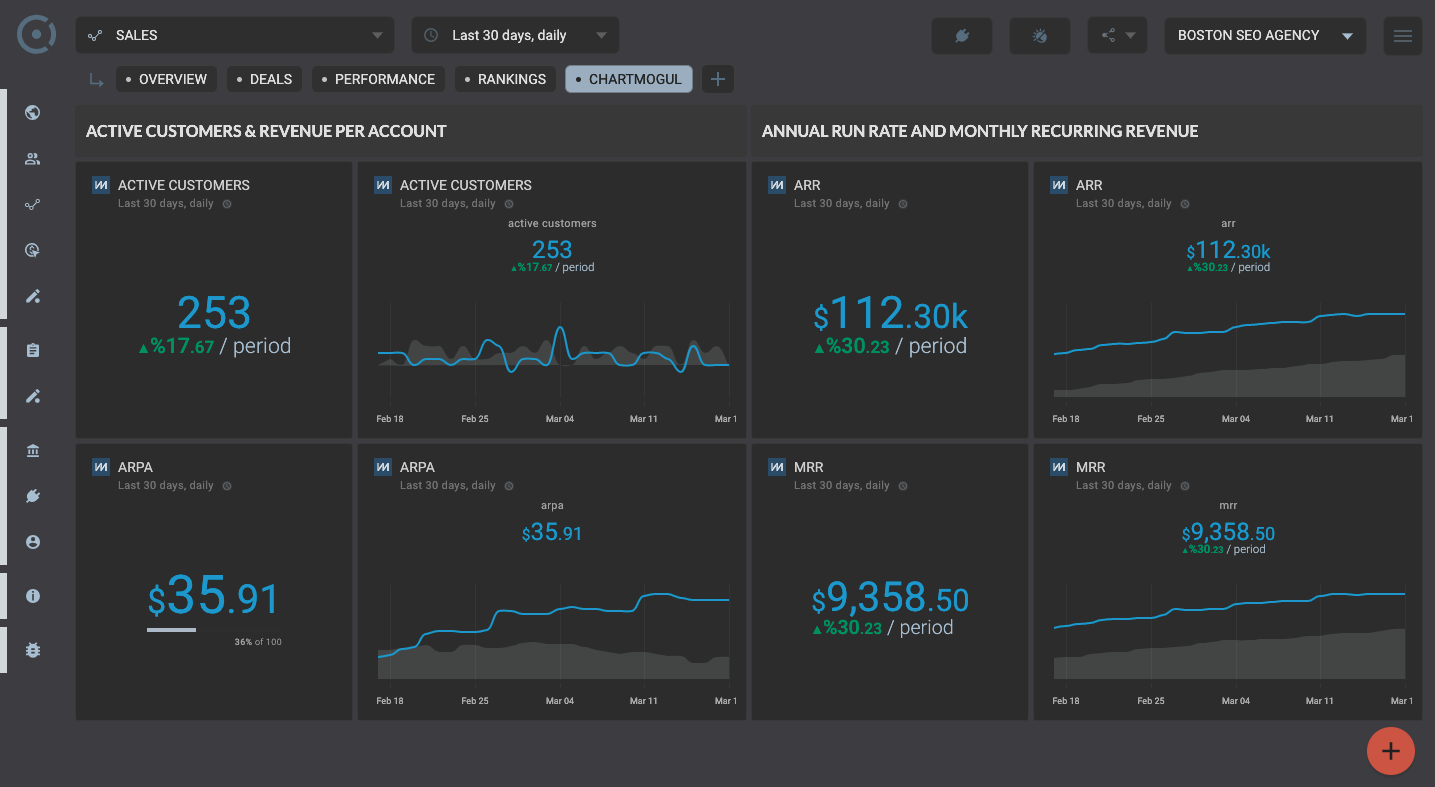Click the clock icon in the date range selector
The width and height of the screenshot is (1435, 787).
(431, 35)
